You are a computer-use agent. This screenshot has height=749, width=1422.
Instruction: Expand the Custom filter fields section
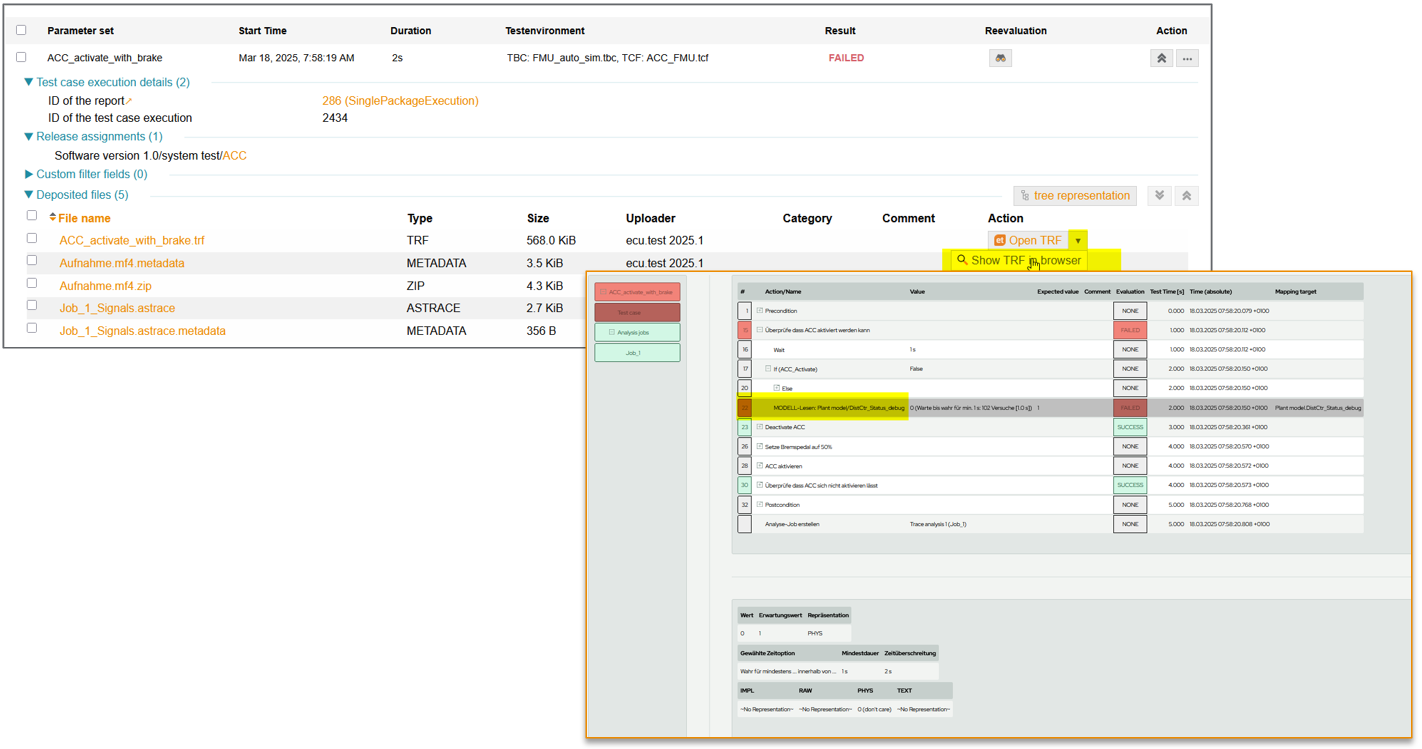29,174
